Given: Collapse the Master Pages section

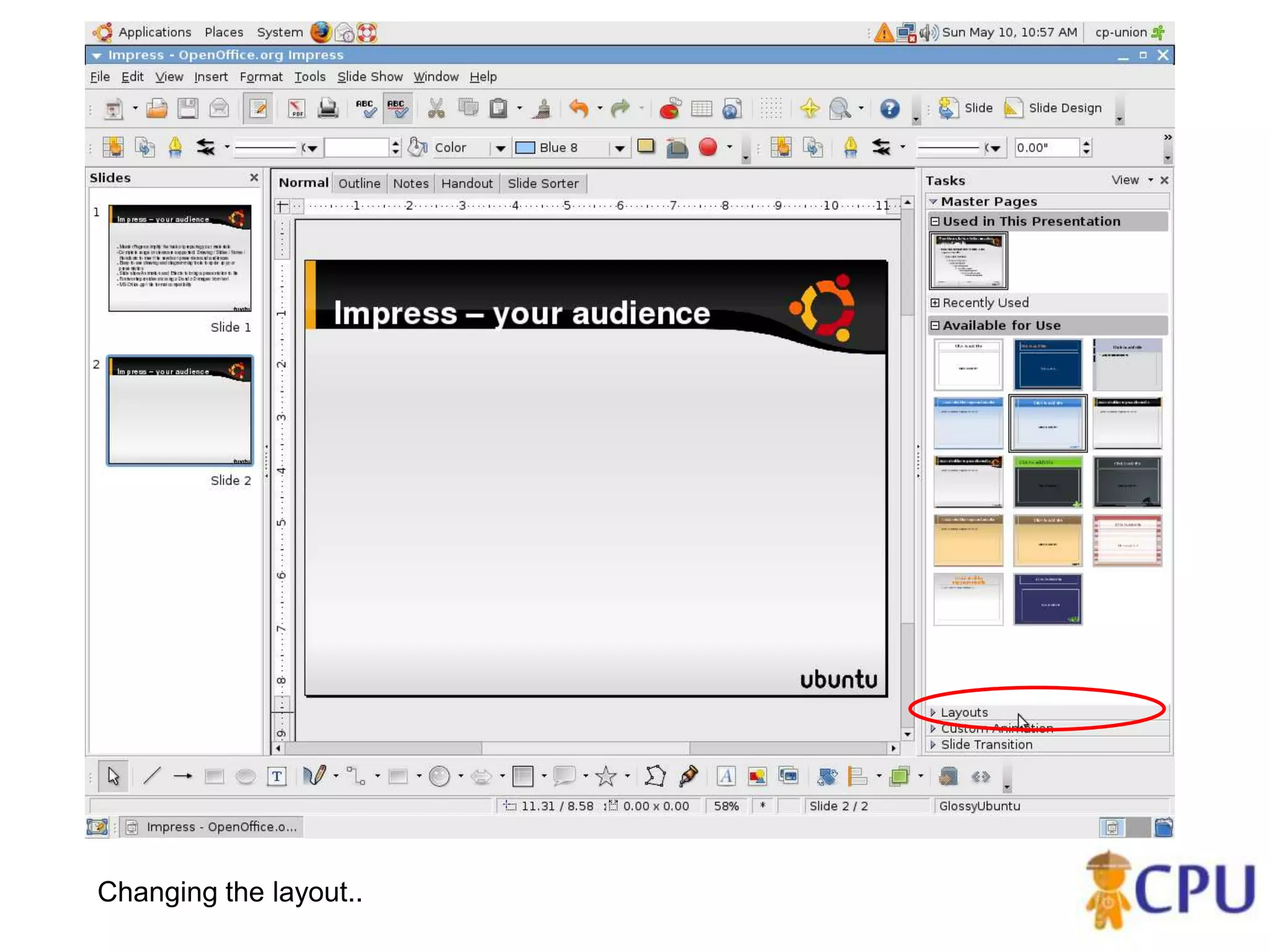Looking at the screenshot, I should tap(1048, 201).
